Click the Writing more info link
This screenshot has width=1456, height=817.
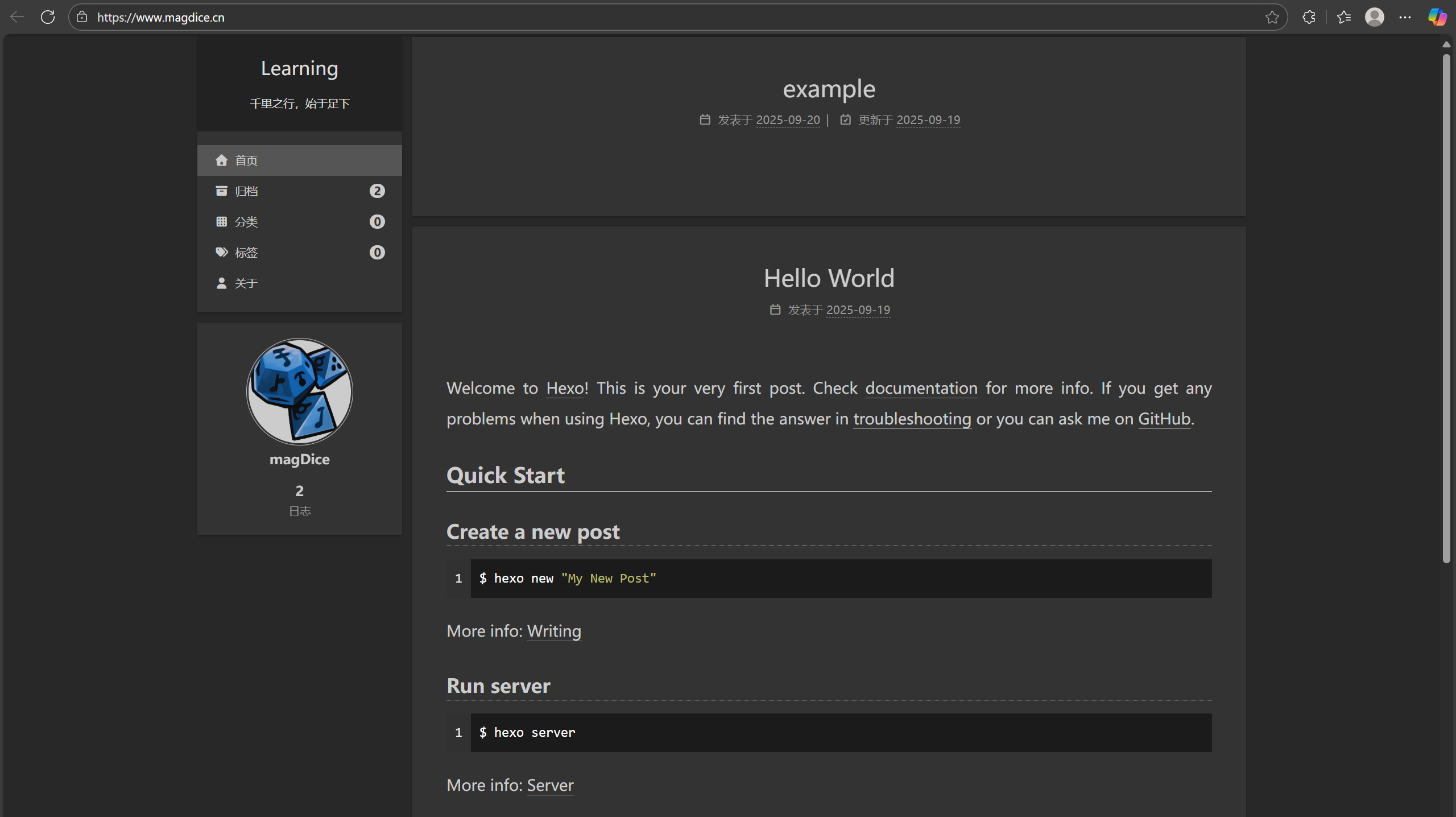click(x=553, y=631)
